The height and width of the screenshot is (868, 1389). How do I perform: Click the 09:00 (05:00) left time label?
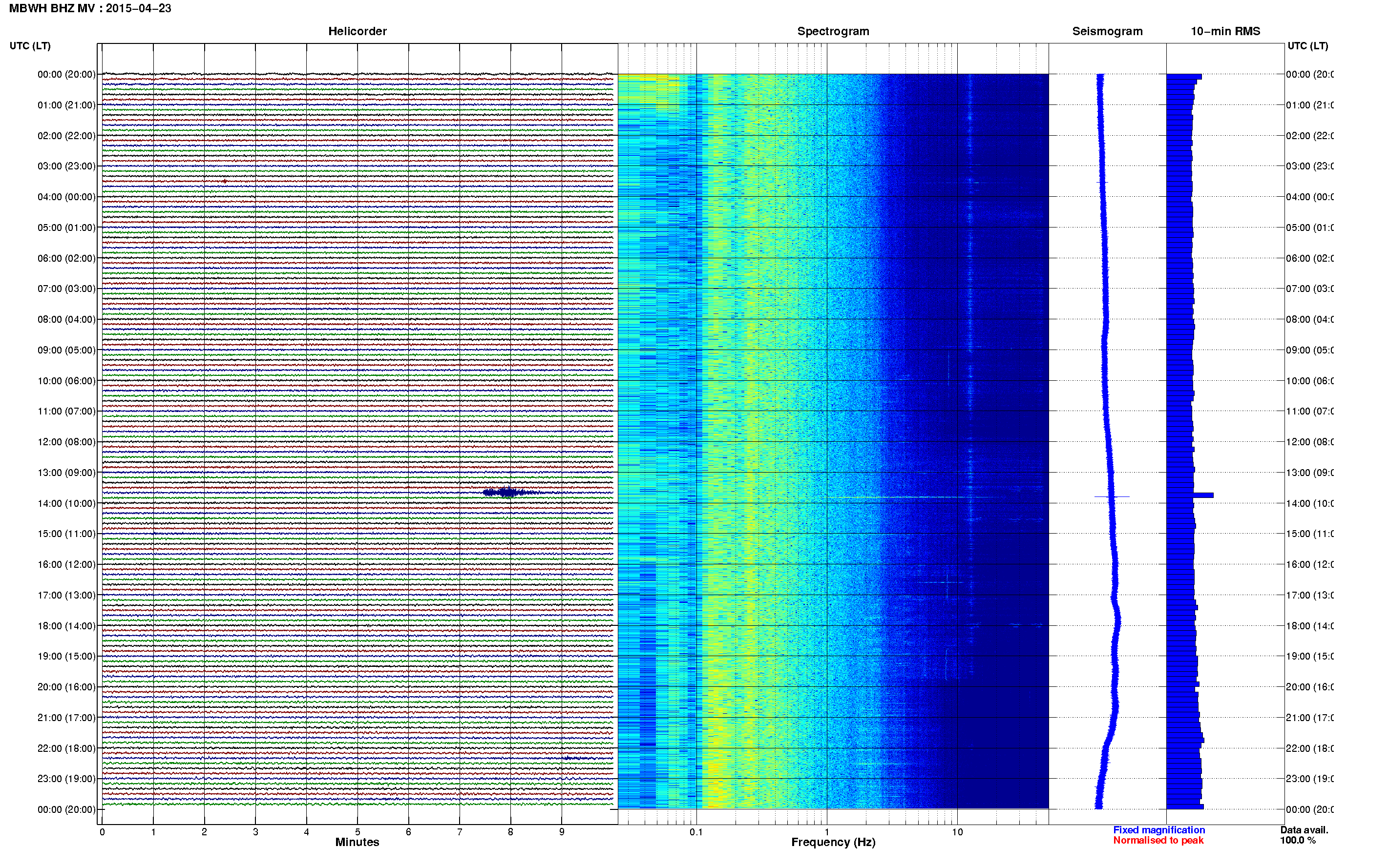(66, 350)
